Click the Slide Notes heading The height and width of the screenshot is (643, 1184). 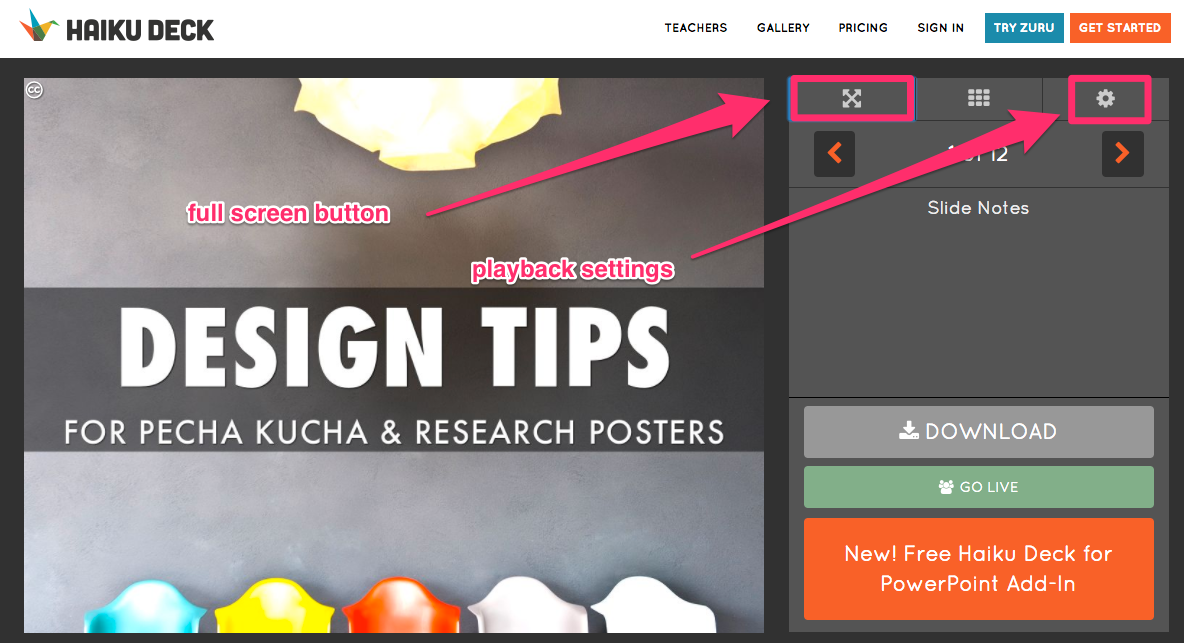[x=978, y=208]
